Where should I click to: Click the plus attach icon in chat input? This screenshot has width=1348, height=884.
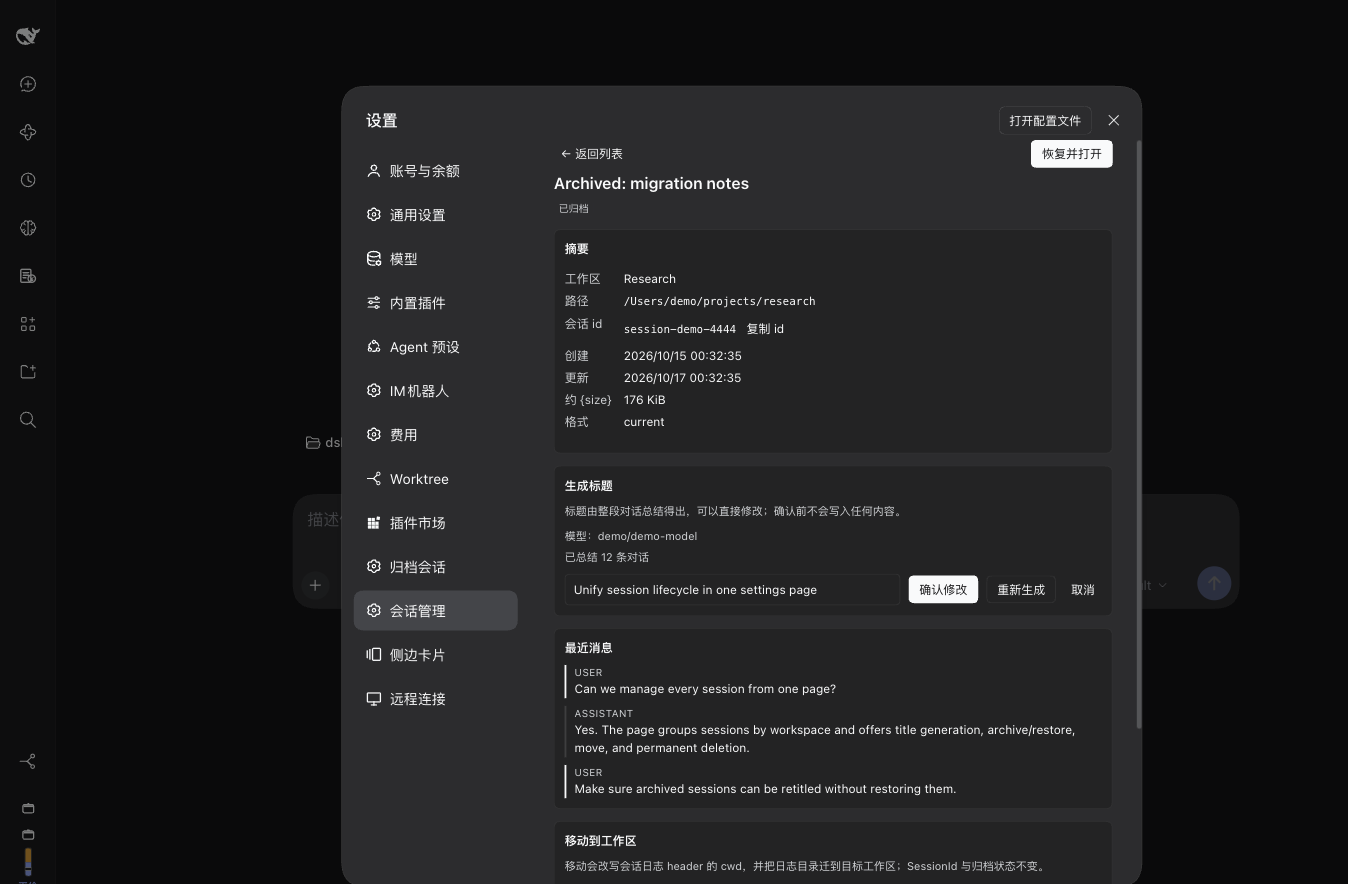point(315,585)
